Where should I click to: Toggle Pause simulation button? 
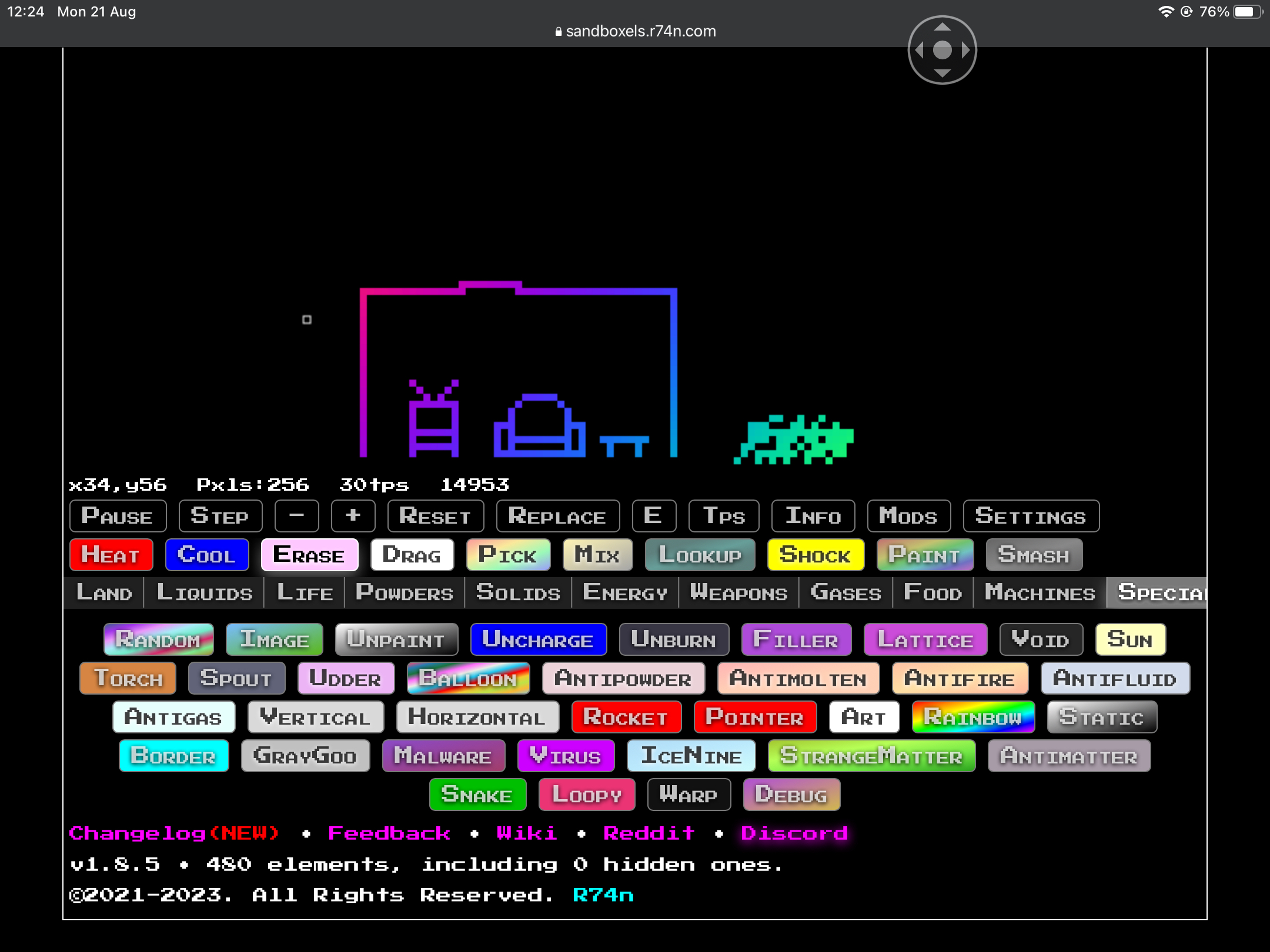pyautogui.click(x=118, y=516)
